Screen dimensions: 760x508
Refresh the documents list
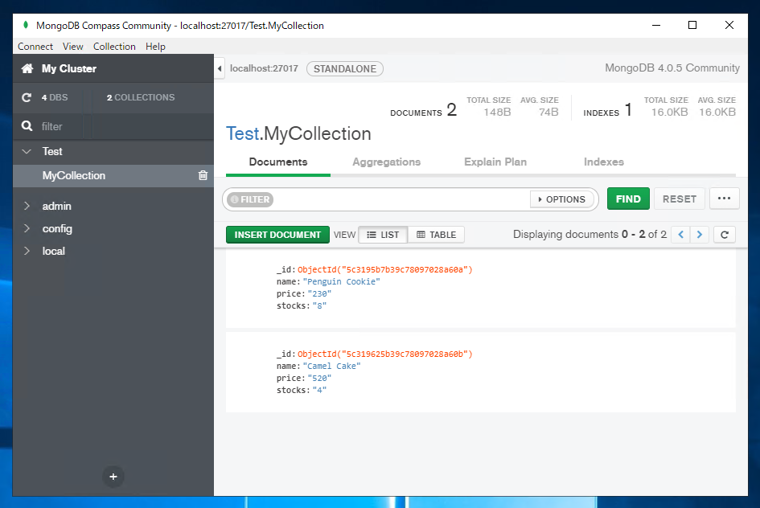click(724, 235)
